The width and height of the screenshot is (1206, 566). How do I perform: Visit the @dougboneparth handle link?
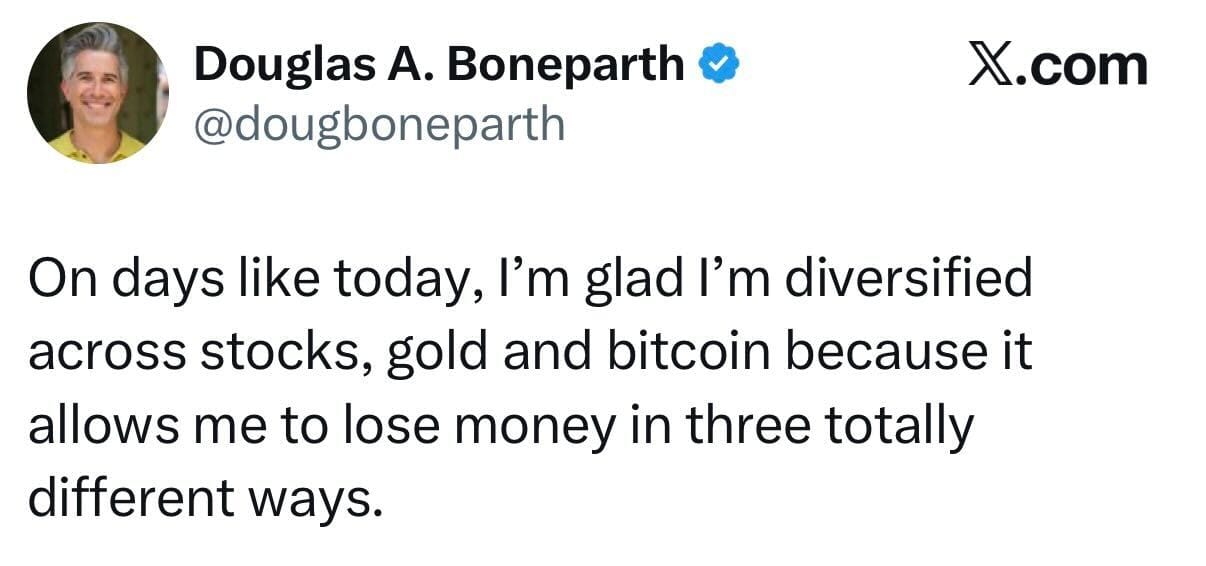tap(379, 124)
